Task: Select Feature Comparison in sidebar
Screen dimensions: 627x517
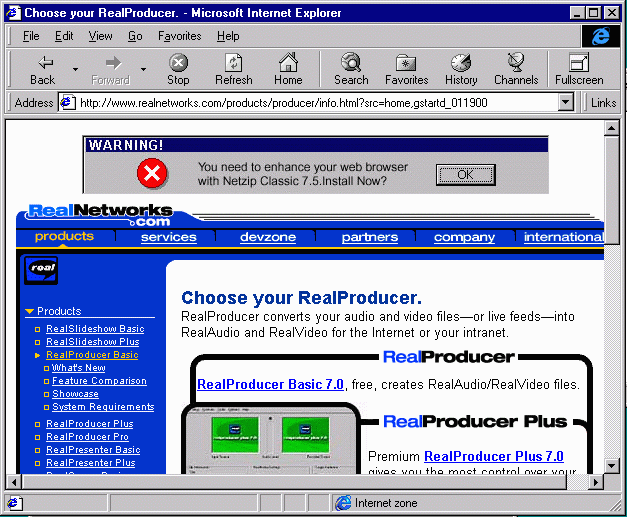Action: click(x=99, y=381)
